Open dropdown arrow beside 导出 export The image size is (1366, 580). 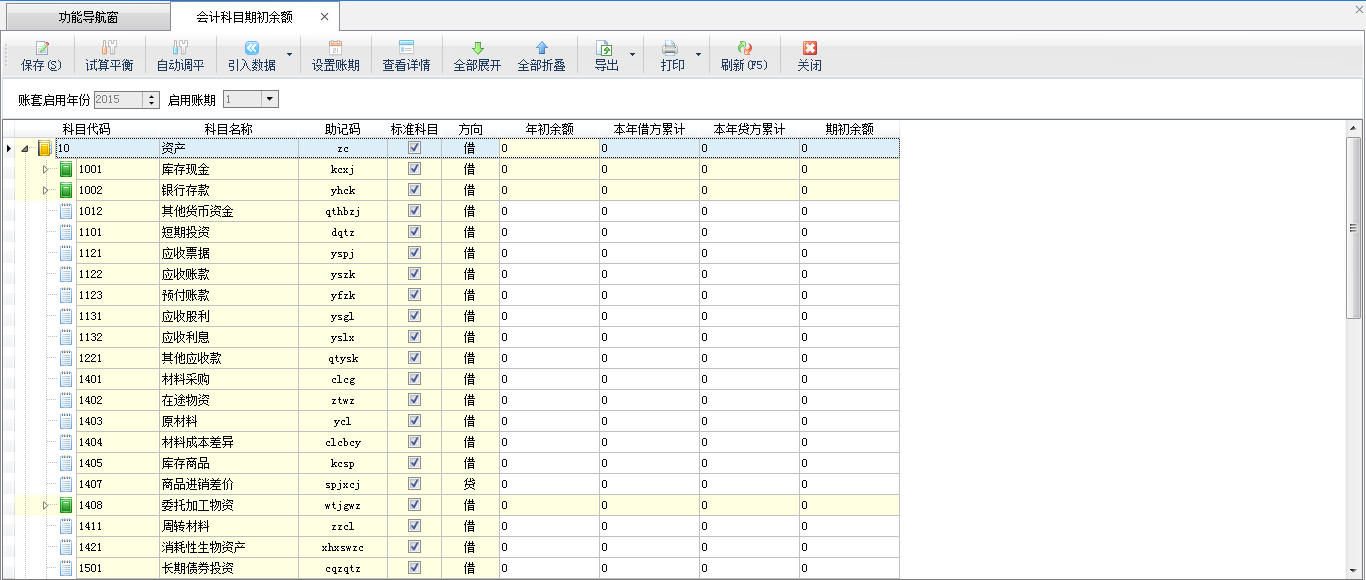click(x=632, y=56)
